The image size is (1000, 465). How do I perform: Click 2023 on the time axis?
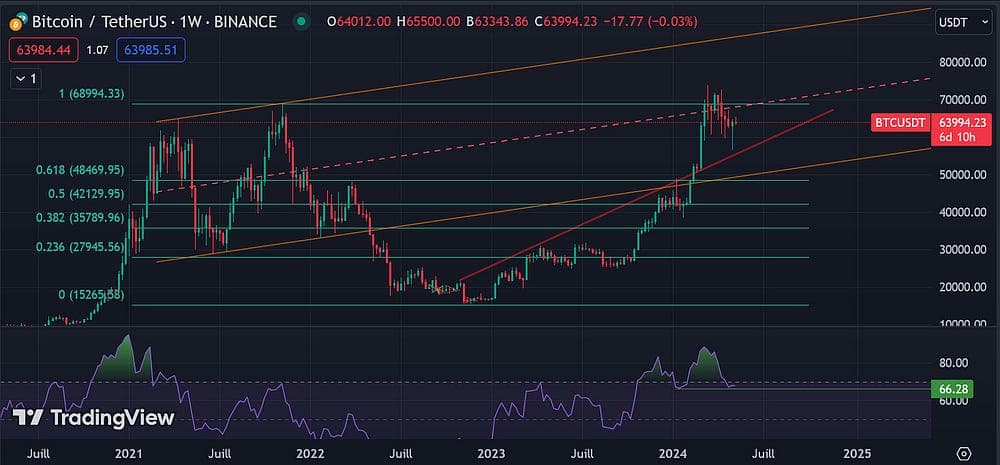(492, 454)
